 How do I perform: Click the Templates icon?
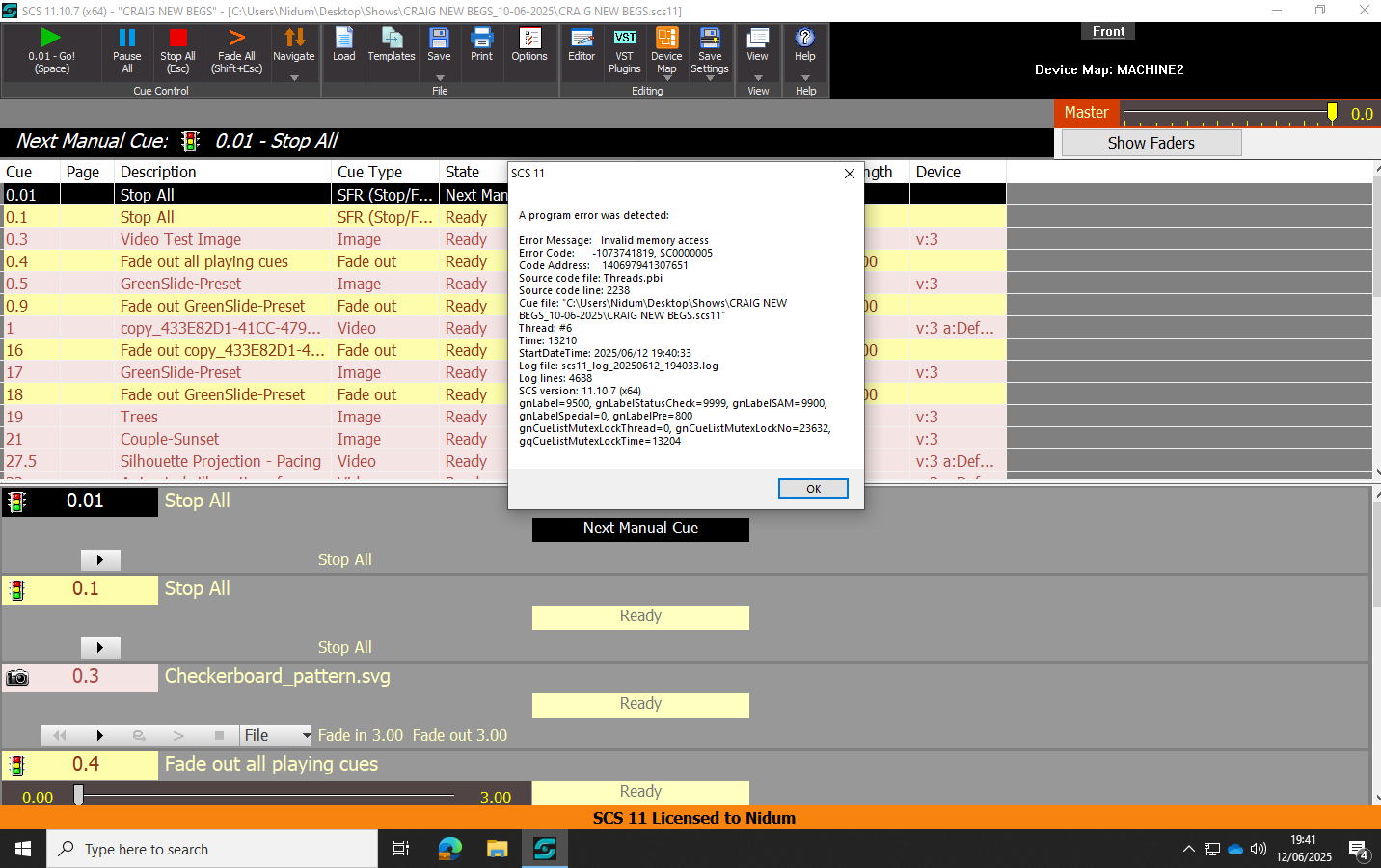(x=392, y=39)
